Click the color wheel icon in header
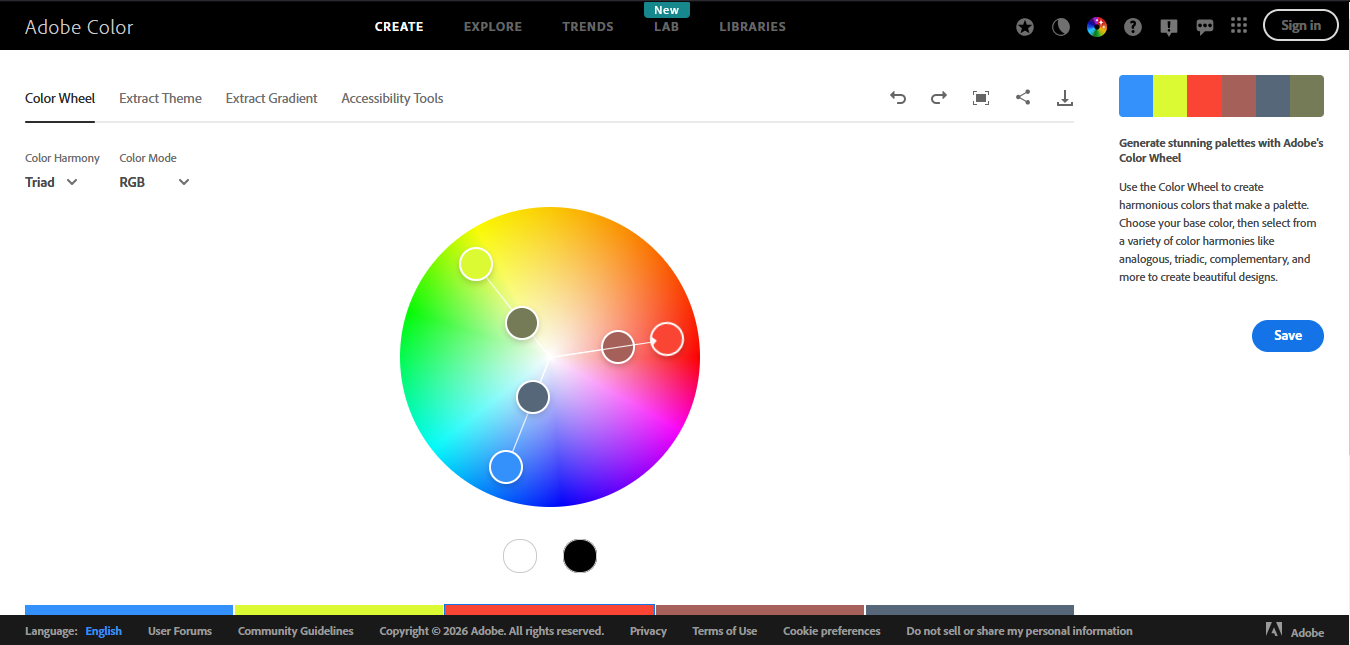 coord(1097,27)
